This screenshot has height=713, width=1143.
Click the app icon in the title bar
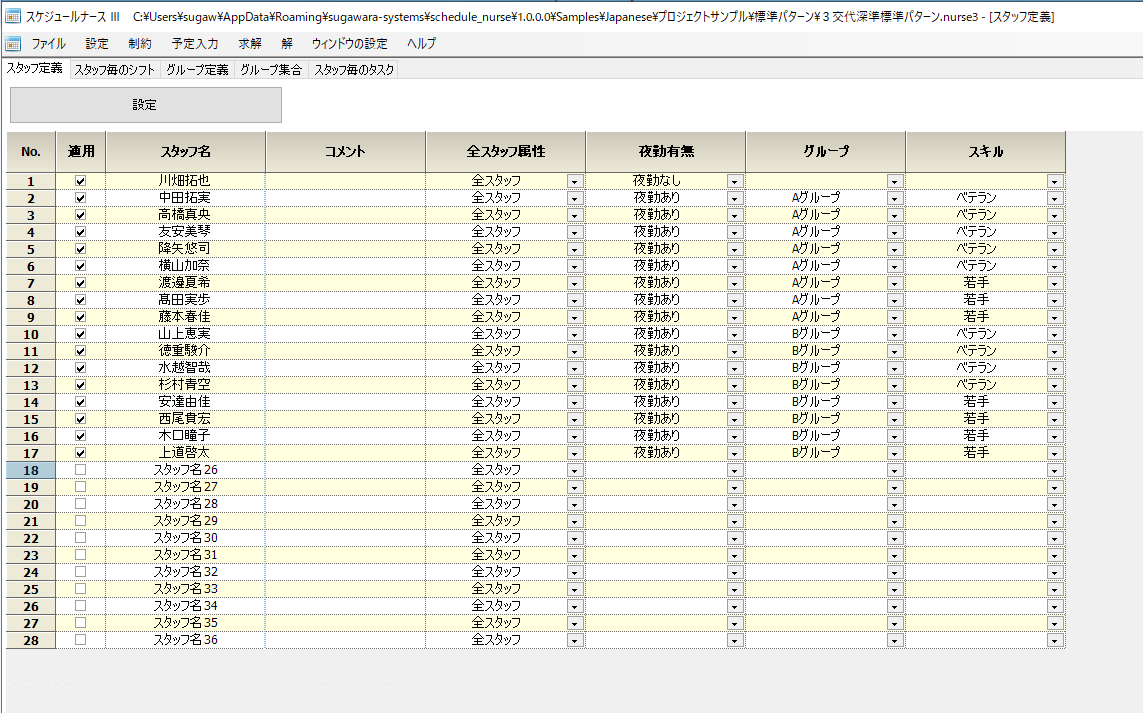tap(12, 16)
